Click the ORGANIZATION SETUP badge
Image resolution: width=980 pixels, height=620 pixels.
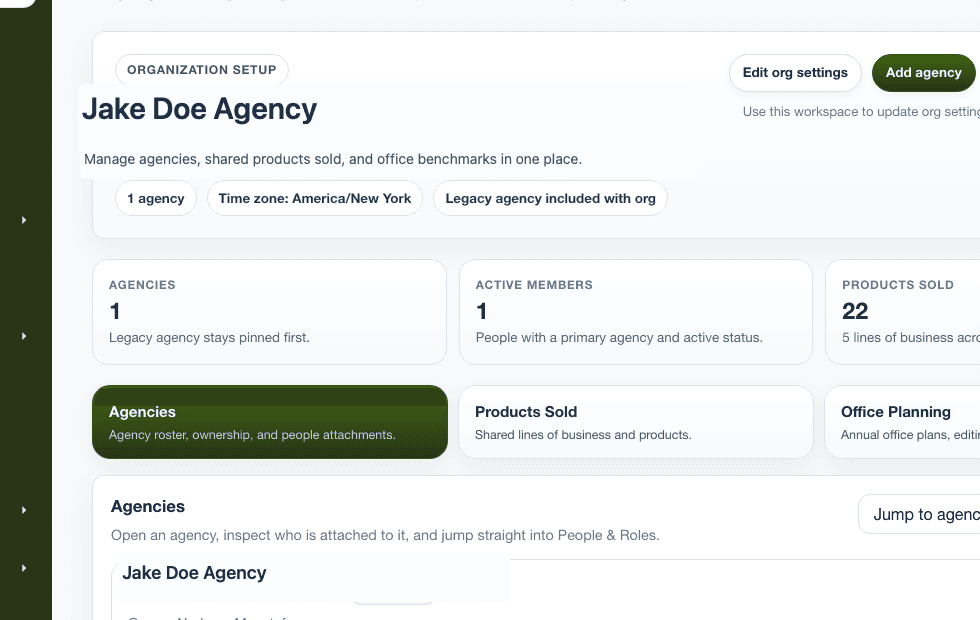tap(201, 70)
